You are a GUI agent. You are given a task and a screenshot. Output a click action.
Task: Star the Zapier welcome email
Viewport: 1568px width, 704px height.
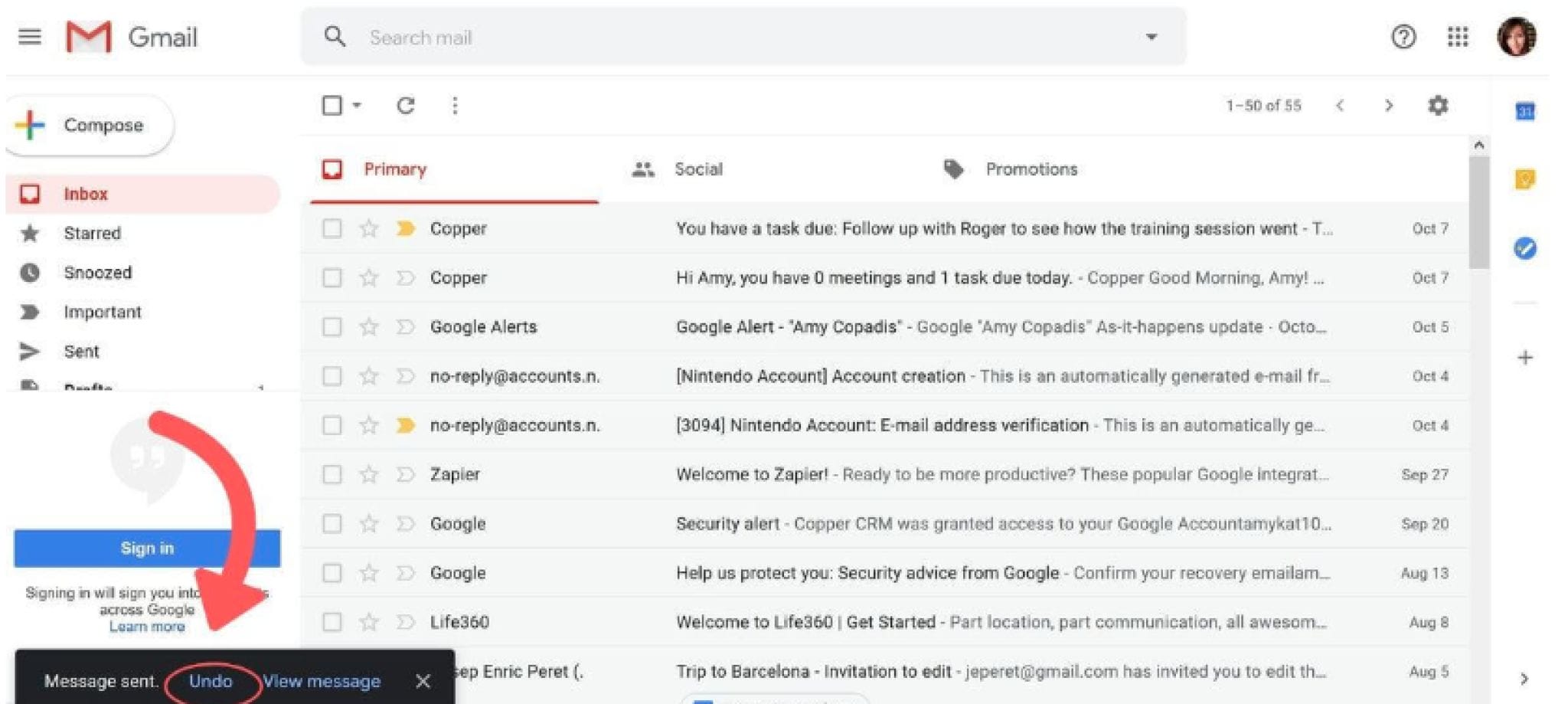click(368, 474)
